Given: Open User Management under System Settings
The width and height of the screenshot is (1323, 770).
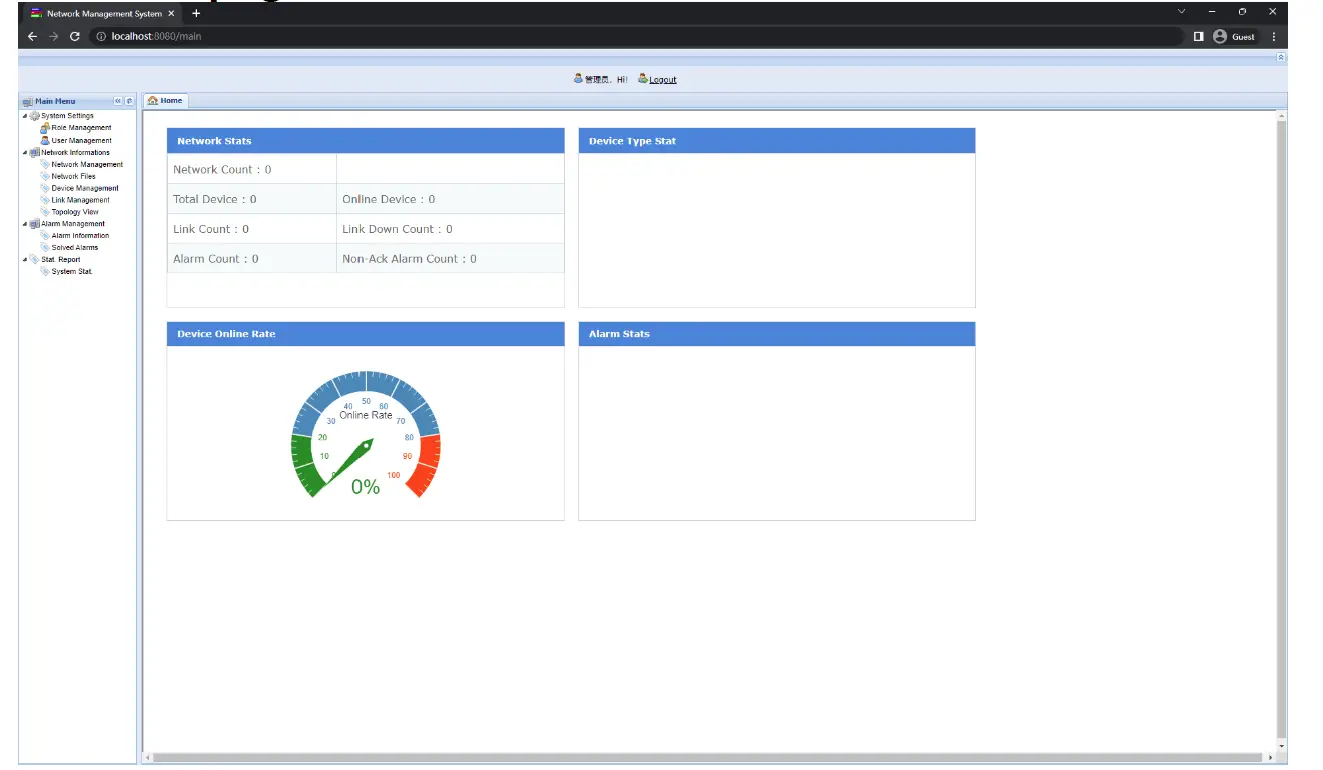Looking at the screenshot, I should click(80, 140).
